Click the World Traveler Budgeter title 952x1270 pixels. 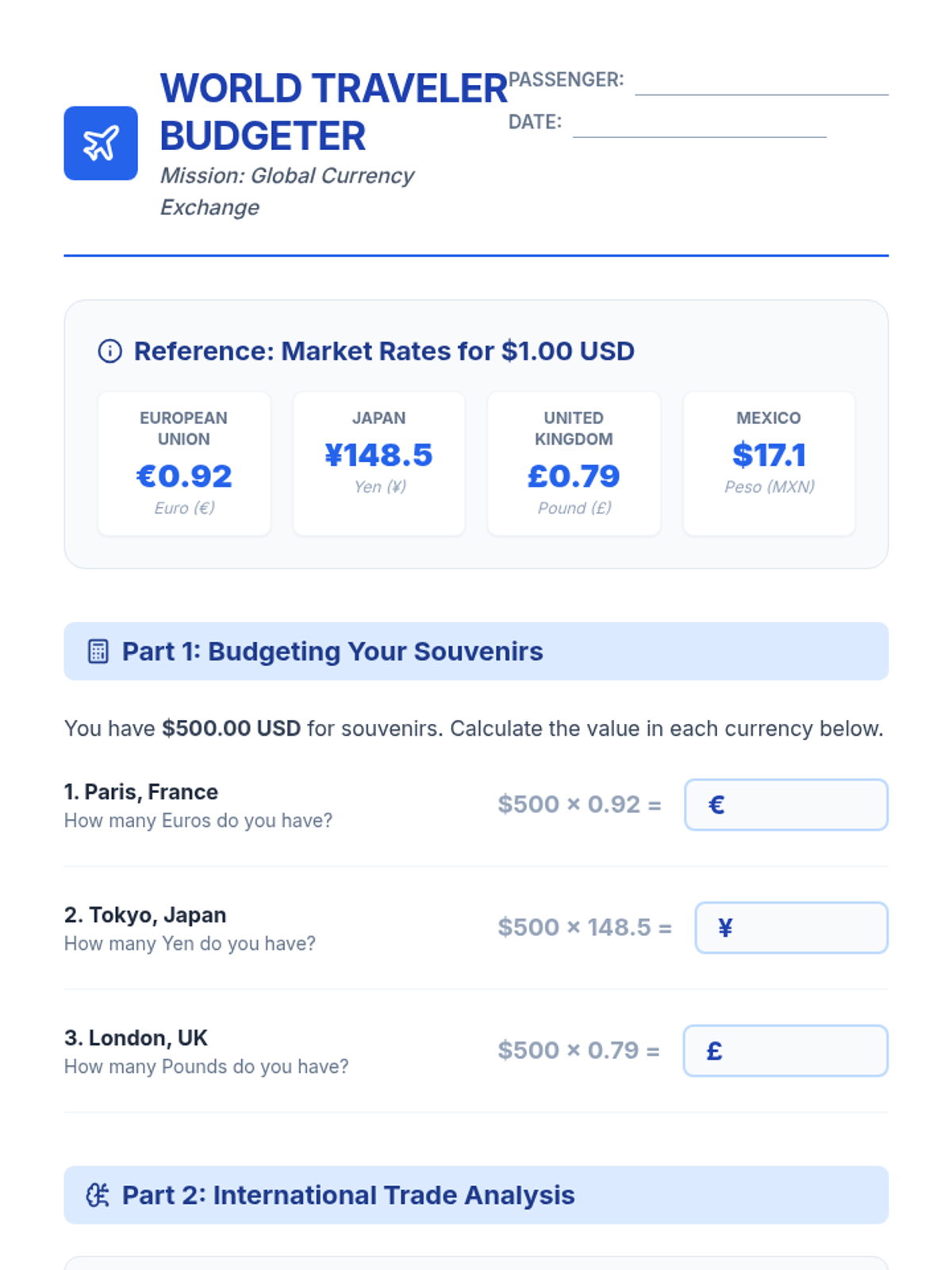(x=333, y=112)
